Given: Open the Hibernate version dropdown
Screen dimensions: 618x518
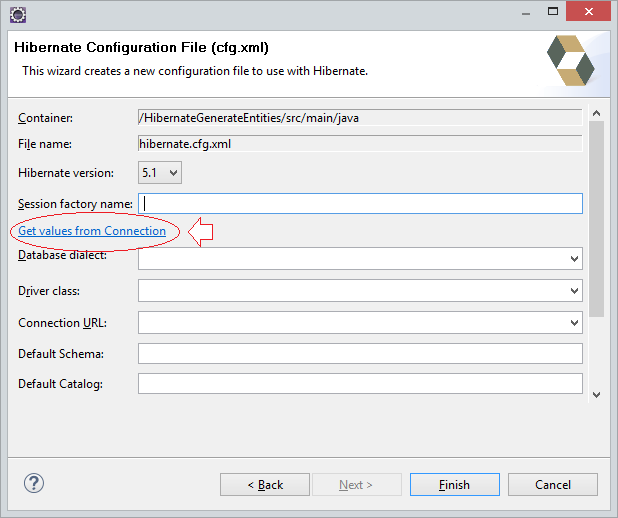Looking at the screenshot, I should tap(160, 173).
